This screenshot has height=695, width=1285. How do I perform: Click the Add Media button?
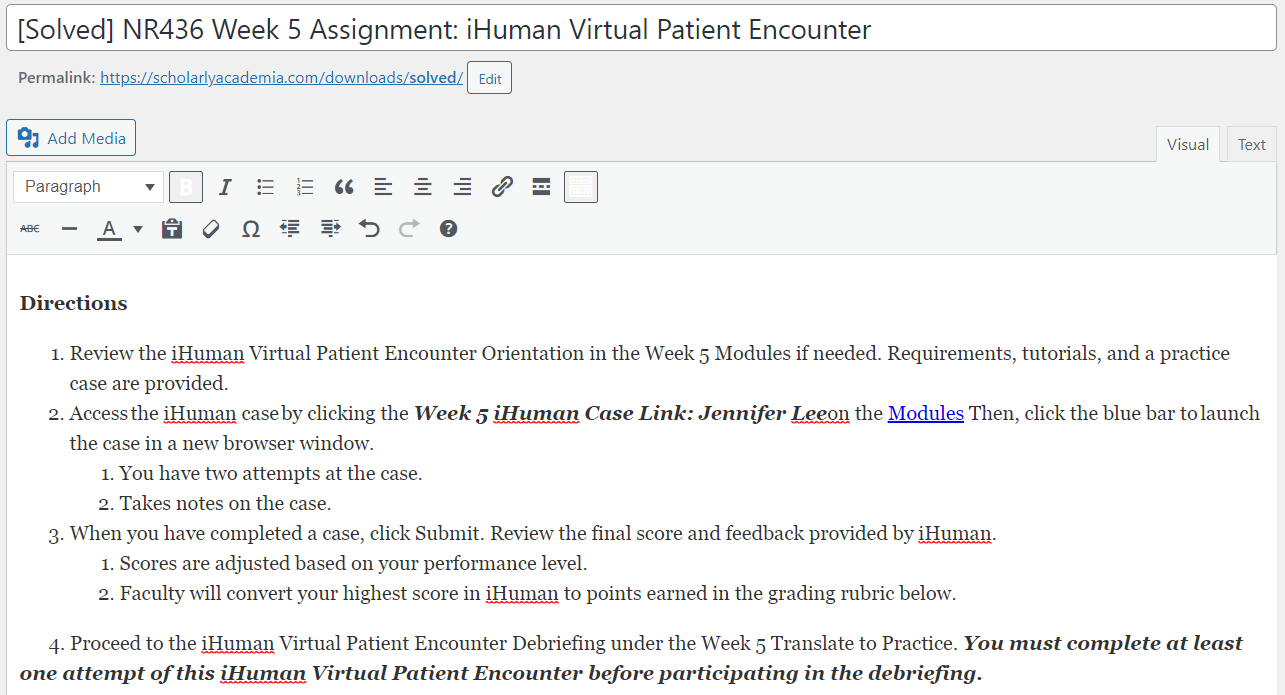point(71,138)
